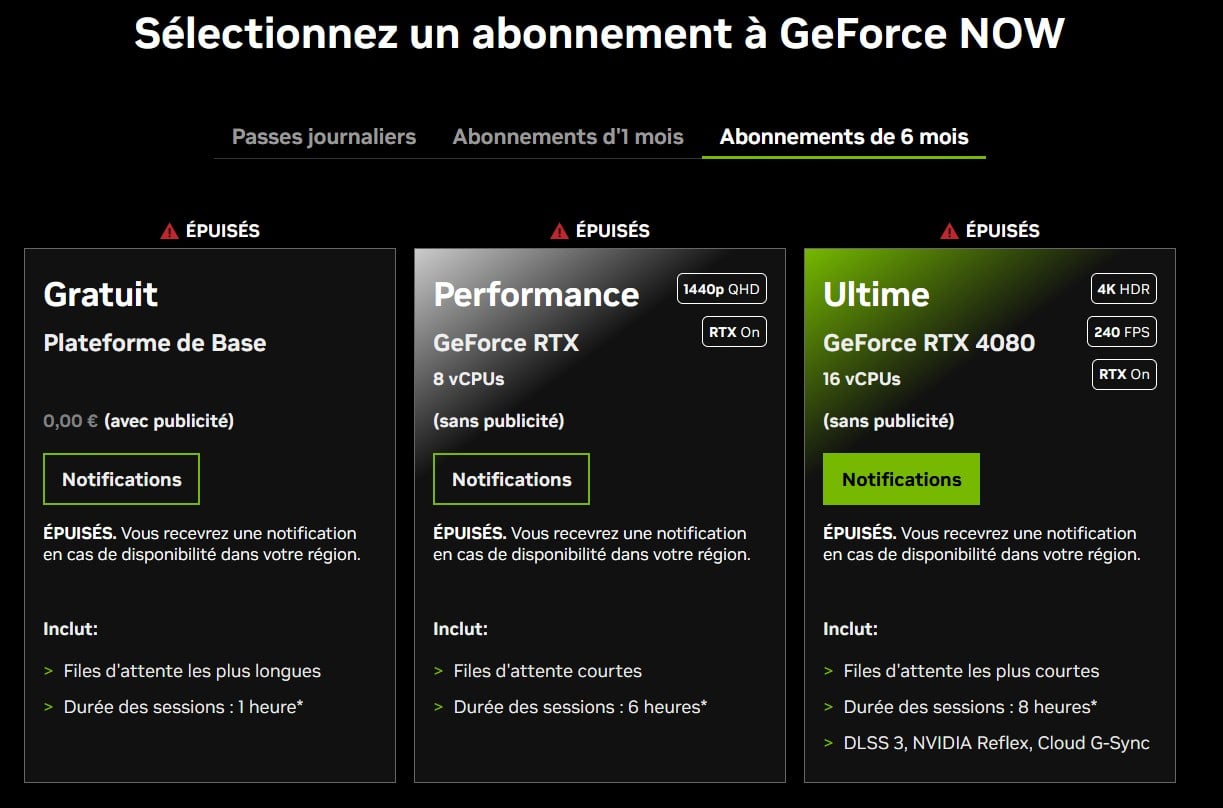This screenshot has width=1223, height=808.
Task: Select the Abonnements de 6 mois tab
Action: click(843, 137)
